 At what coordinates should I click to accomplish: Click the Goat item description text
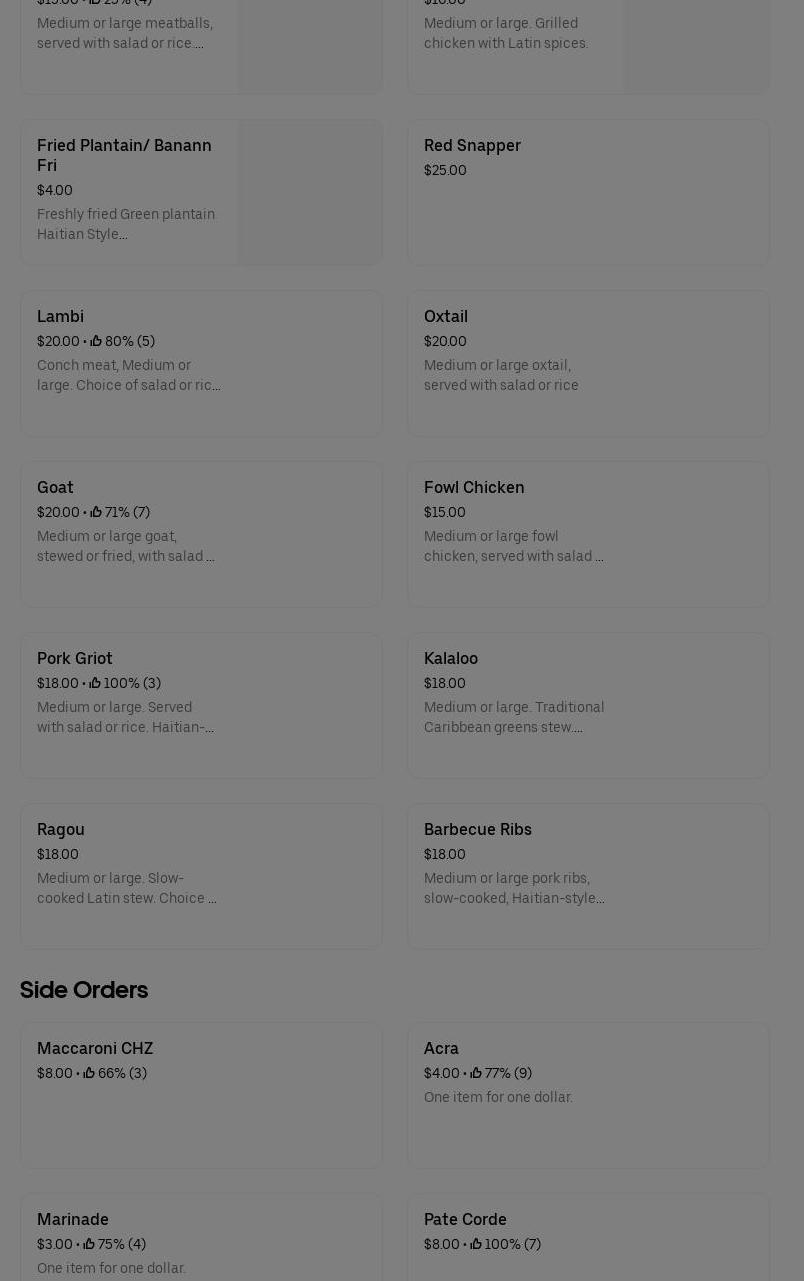coord(126,547)
